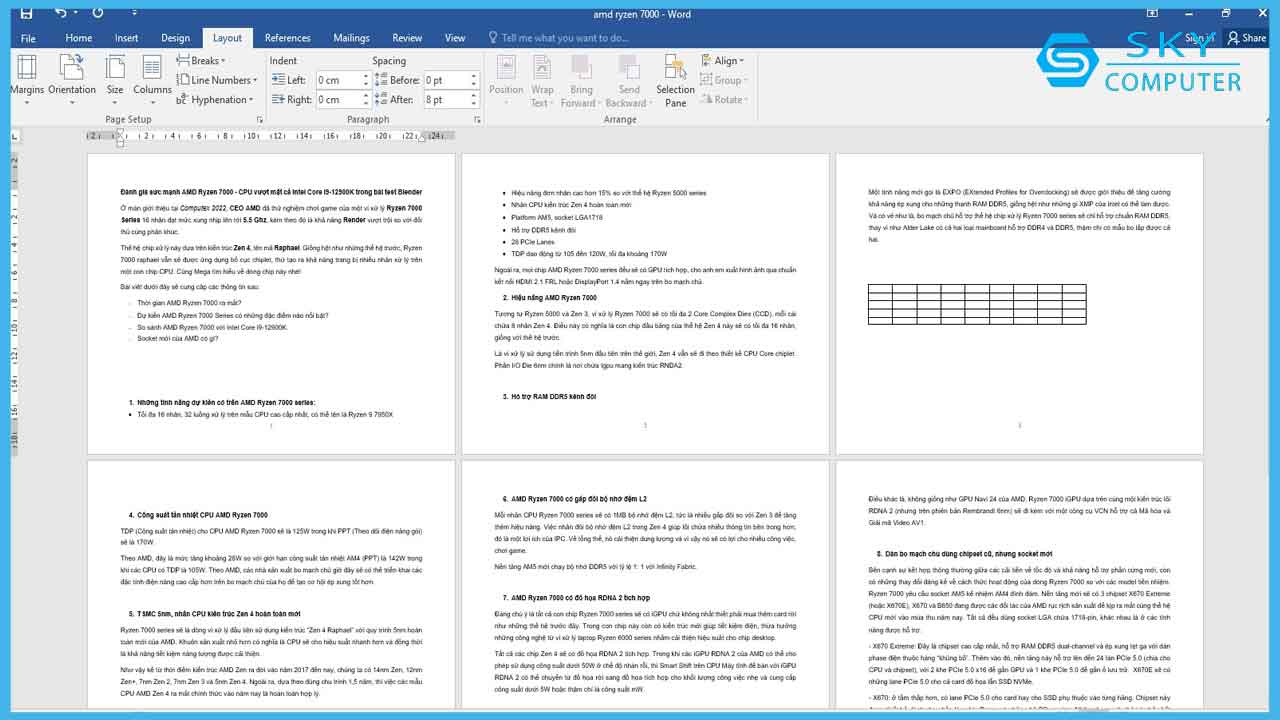Click the Spacing Before value field

coord(452,80)
